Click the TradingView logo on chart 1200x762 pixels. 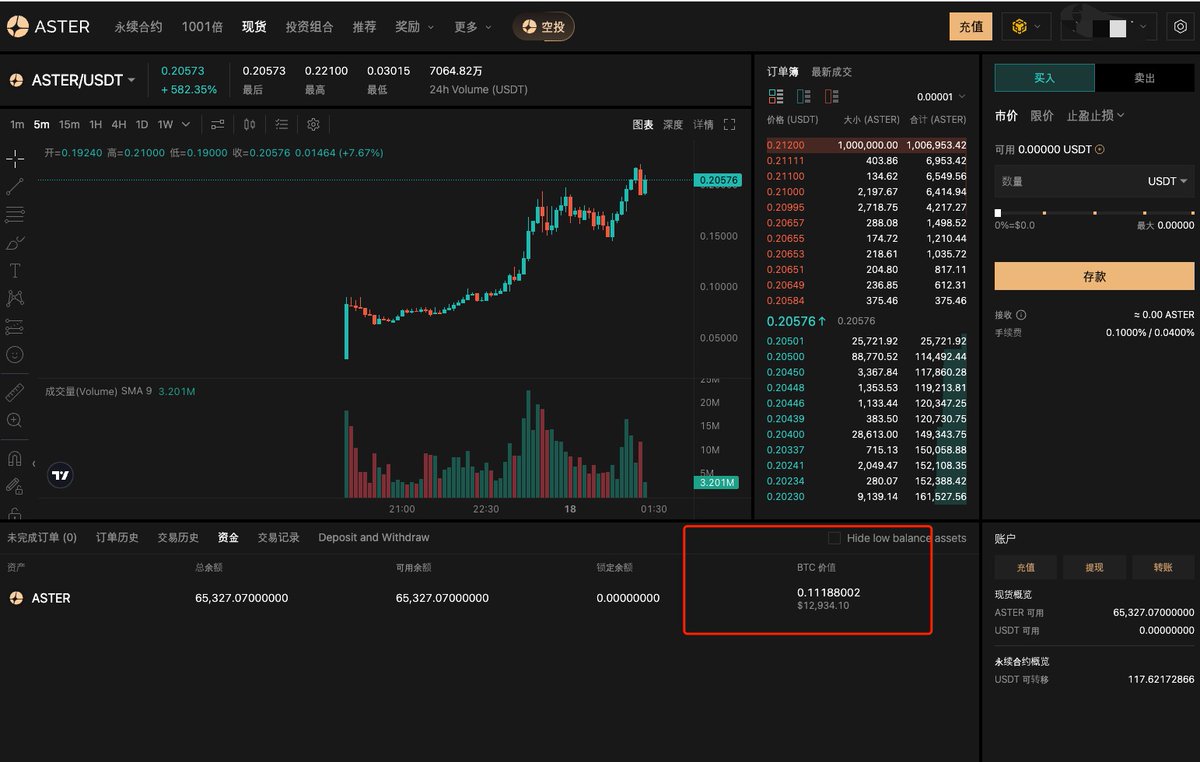pyautogui.click(x=61, y=476)
